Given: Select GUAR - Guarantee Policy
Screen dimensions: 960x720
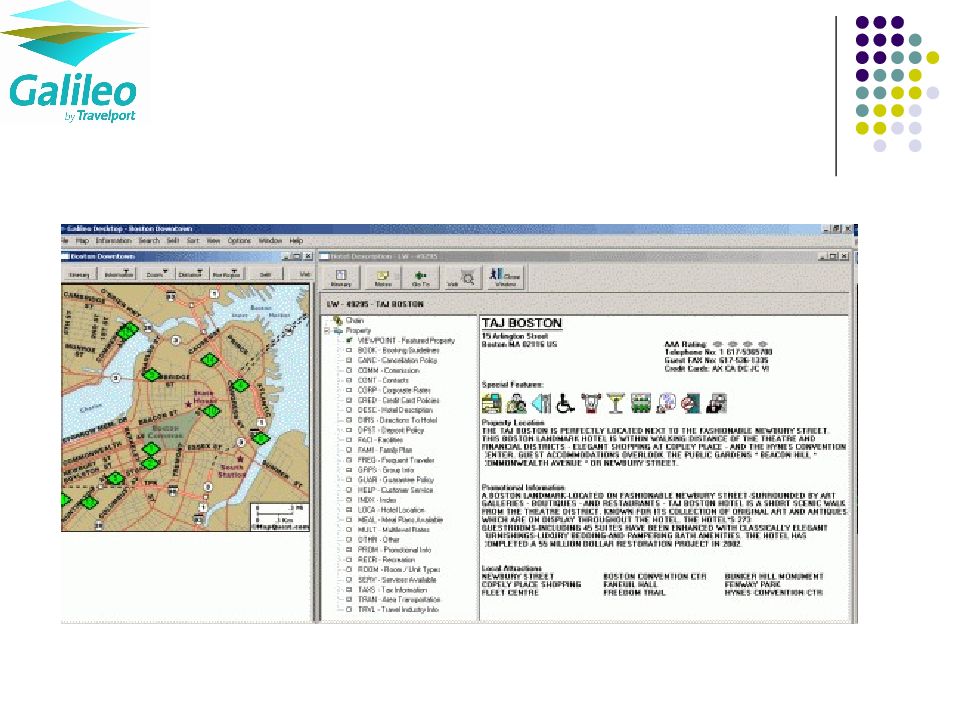Looking at the screenshot, I should [x=396, y=479].
